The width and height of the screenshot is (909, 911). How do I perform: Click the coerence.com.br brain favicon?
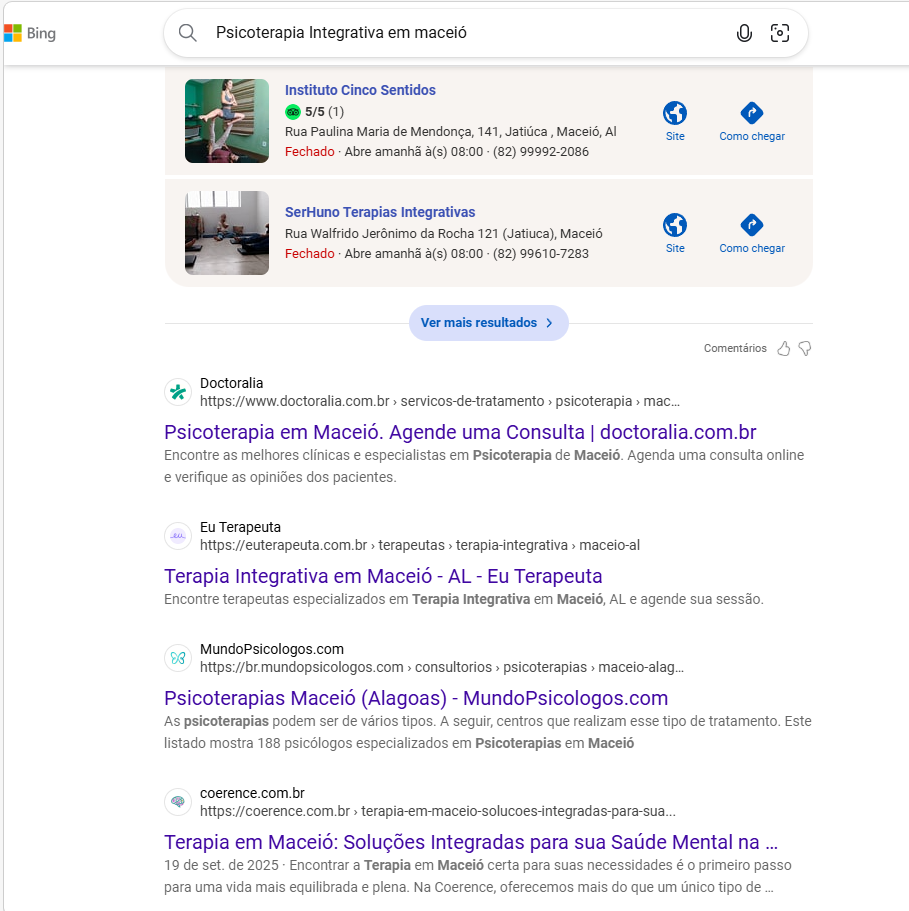(x=178, y=802)
